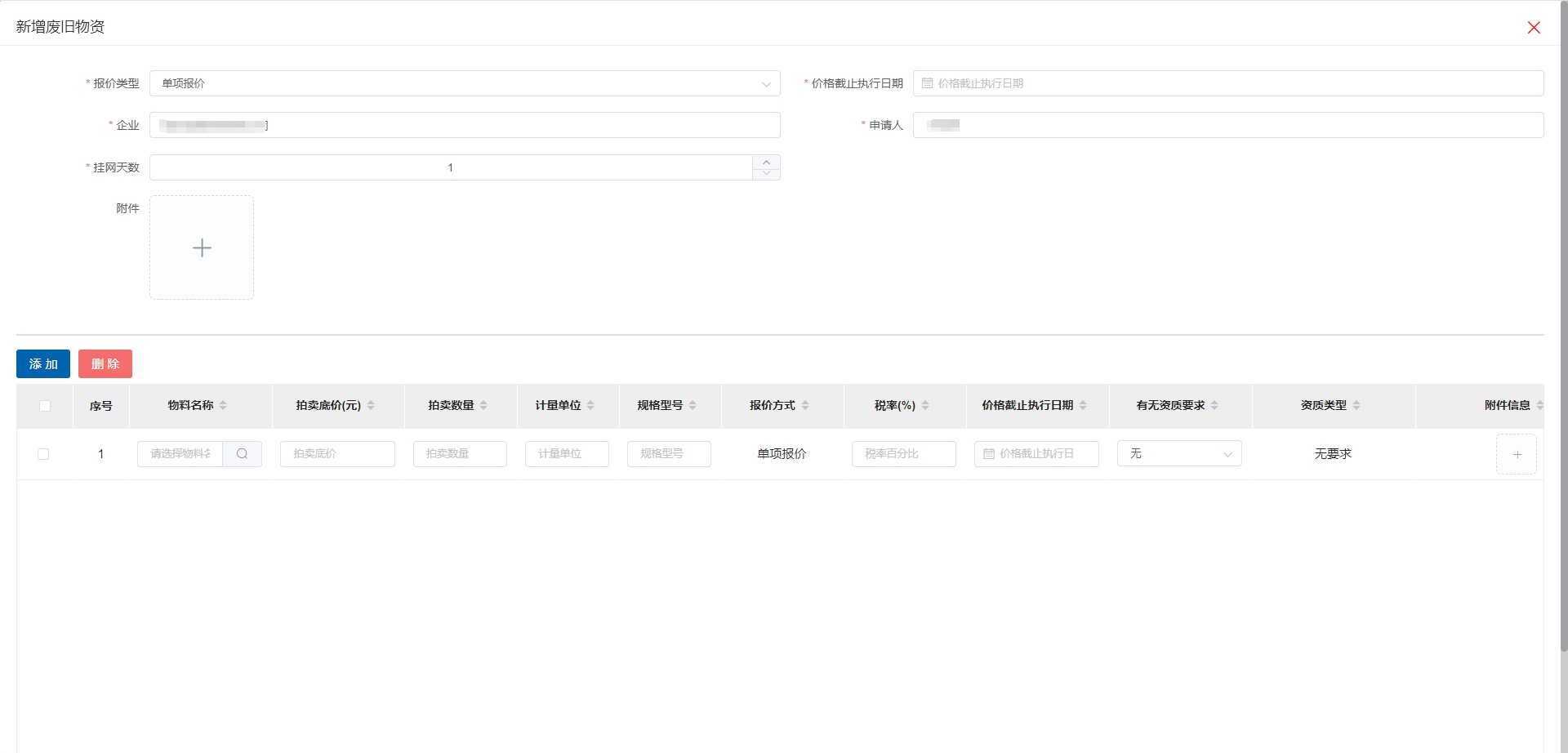Click the sort icon next to 税率(%) header
This screenshot has width=1568, height=753.
(925, 406)
